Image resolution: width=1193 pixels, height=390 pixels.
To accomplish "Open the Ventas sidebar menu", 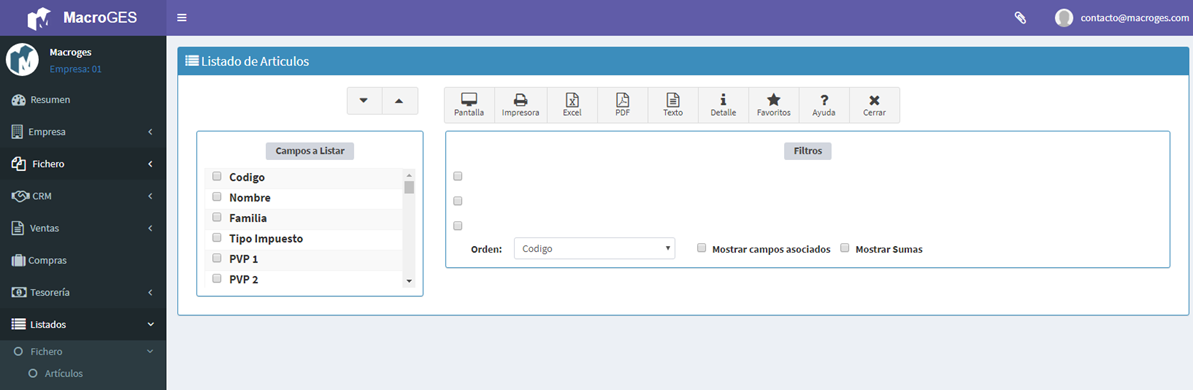I will pyautogui.click(x=83, y=227).
